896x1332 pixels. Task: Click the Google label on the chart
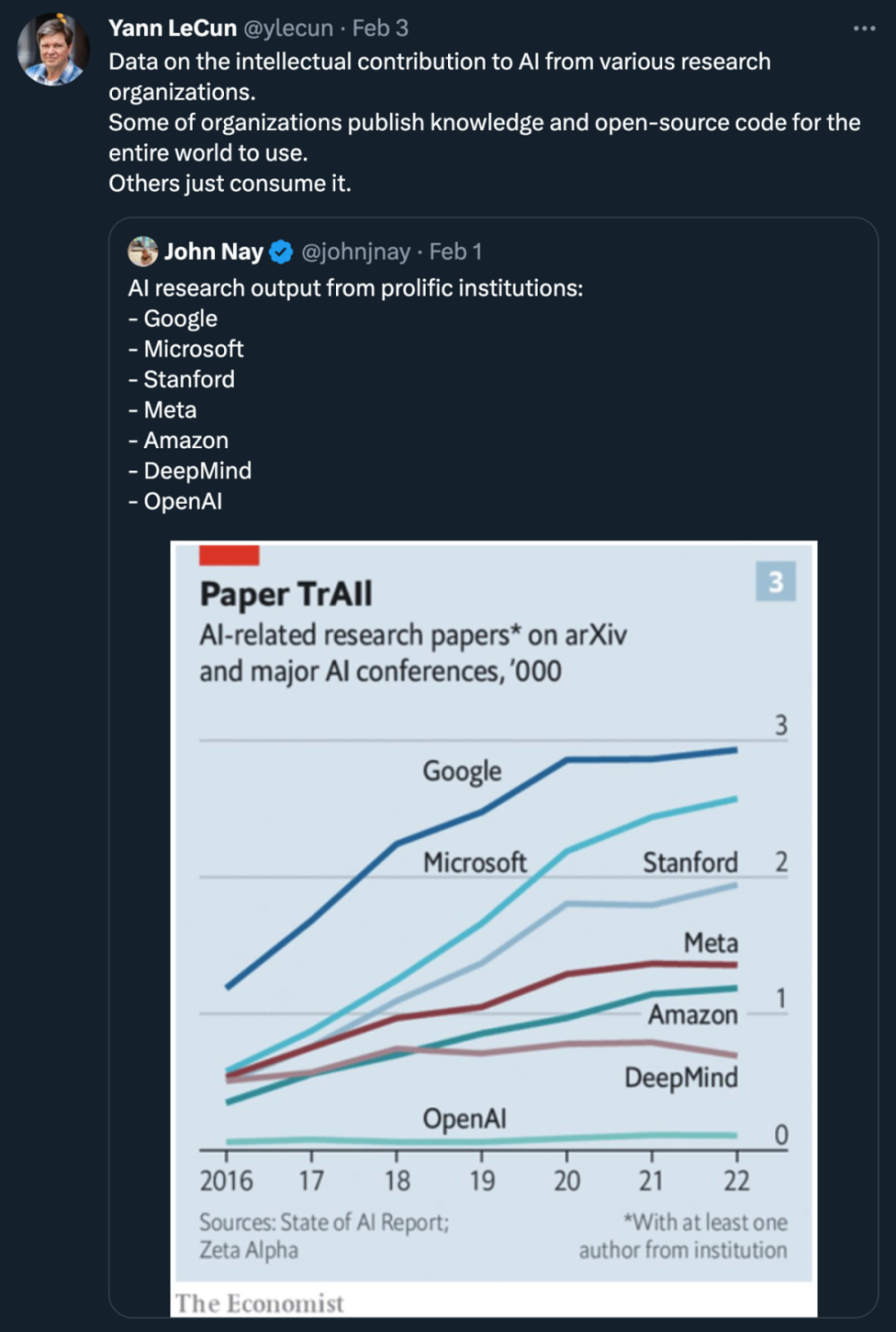(x=461, y=771)
